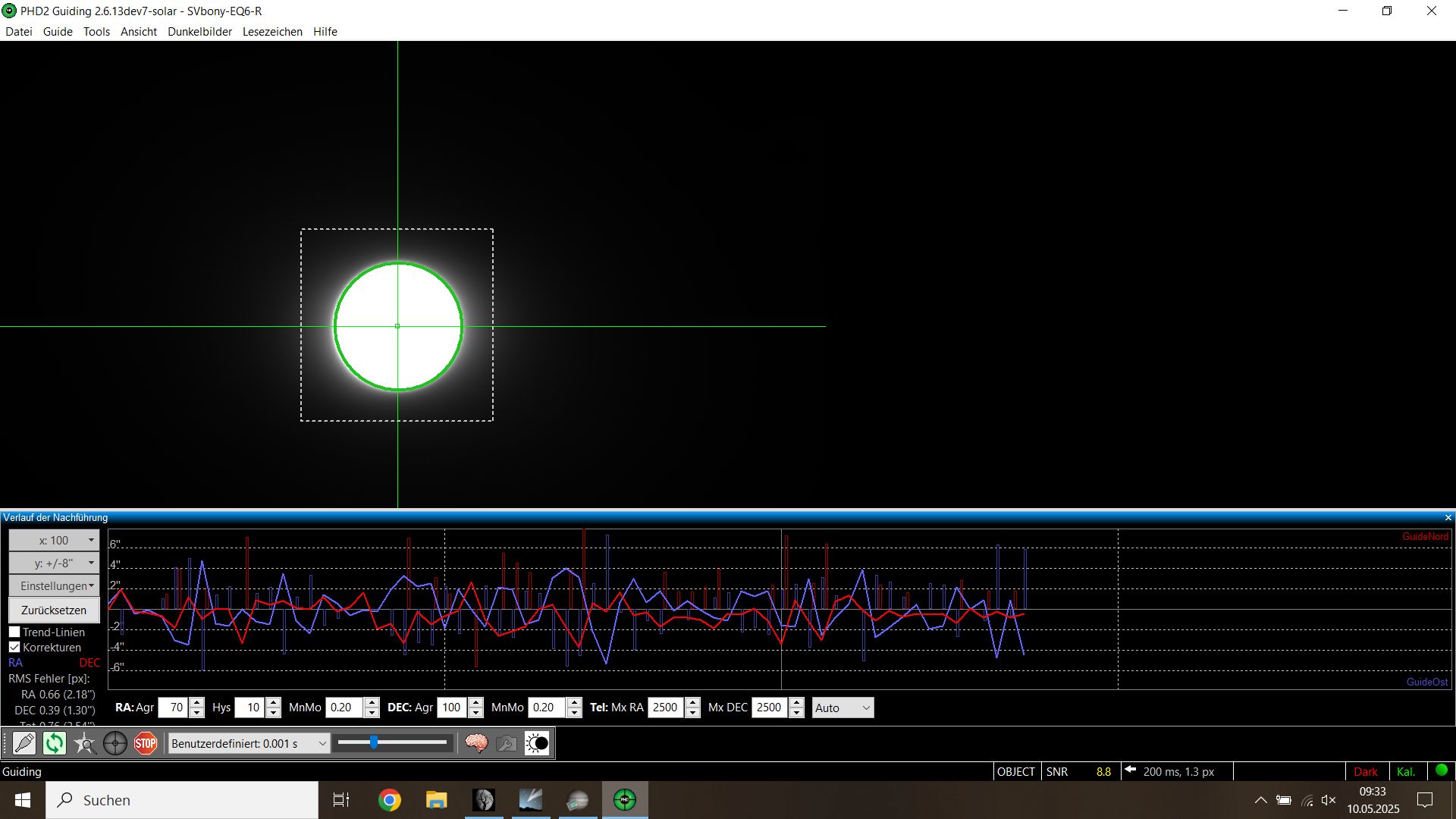This screenshot has height=819, width=1456.
Task: Open the Hilfe menu
Action: click(x=325, y=32)
